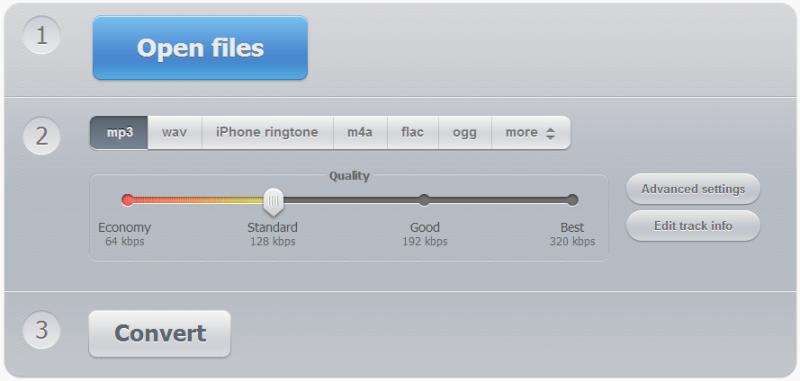Viewport: 800px width, 381px height.
Task: Select ogg as output format
Action: pos(465,133)
